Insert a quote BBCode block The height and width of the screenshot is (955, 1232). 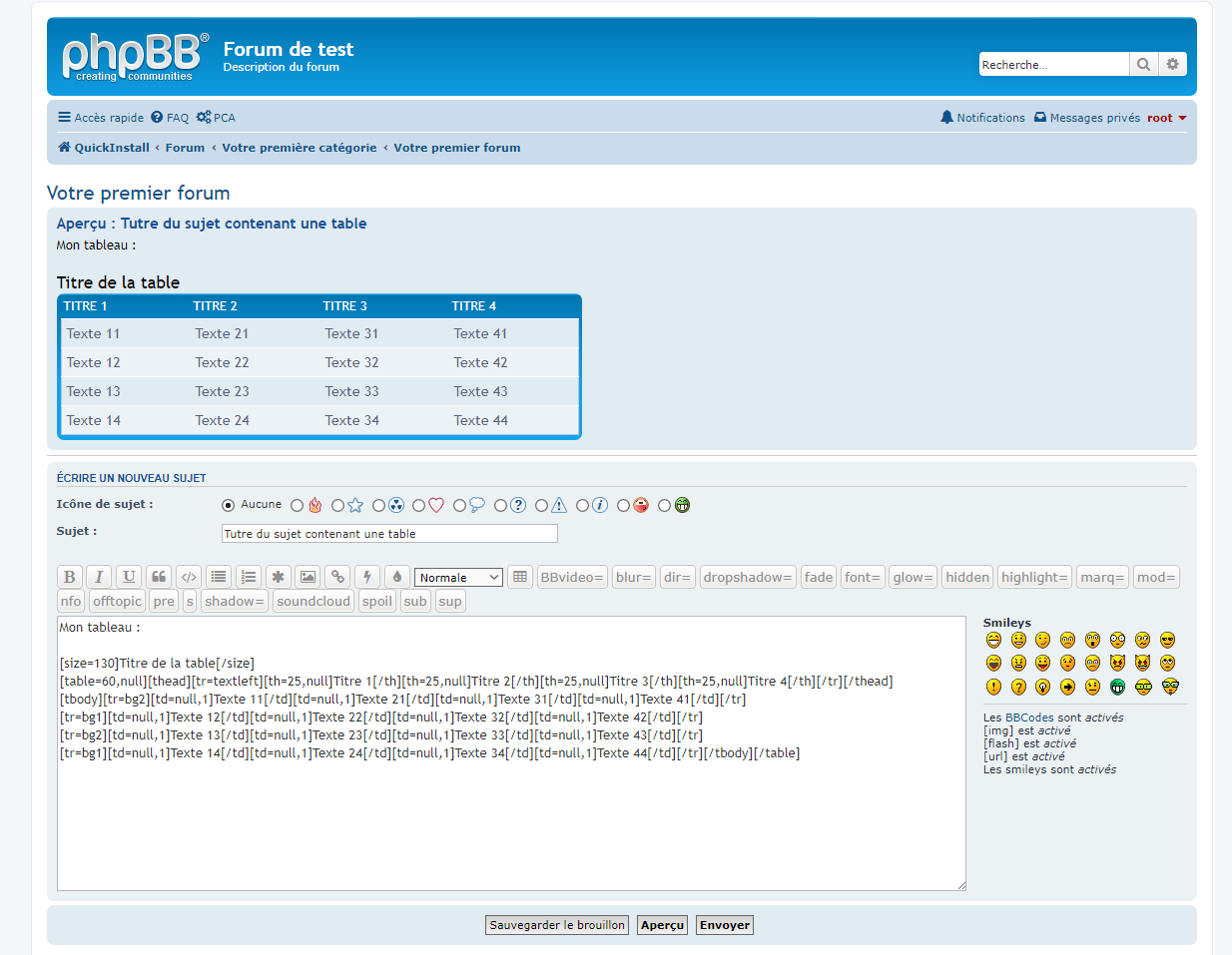(159, 577)
